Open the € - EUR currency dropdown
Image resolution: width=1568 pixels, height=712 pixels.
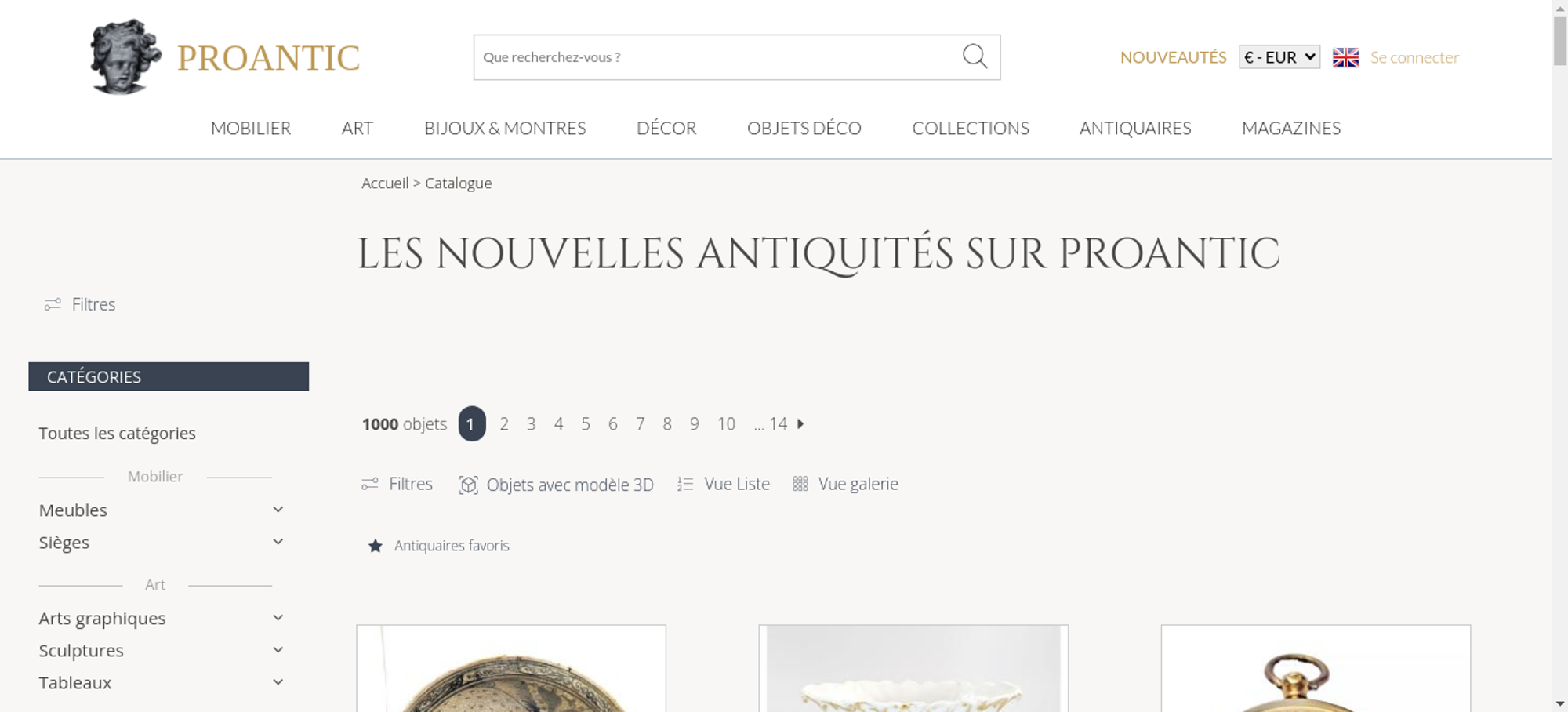pos(1279,57)
